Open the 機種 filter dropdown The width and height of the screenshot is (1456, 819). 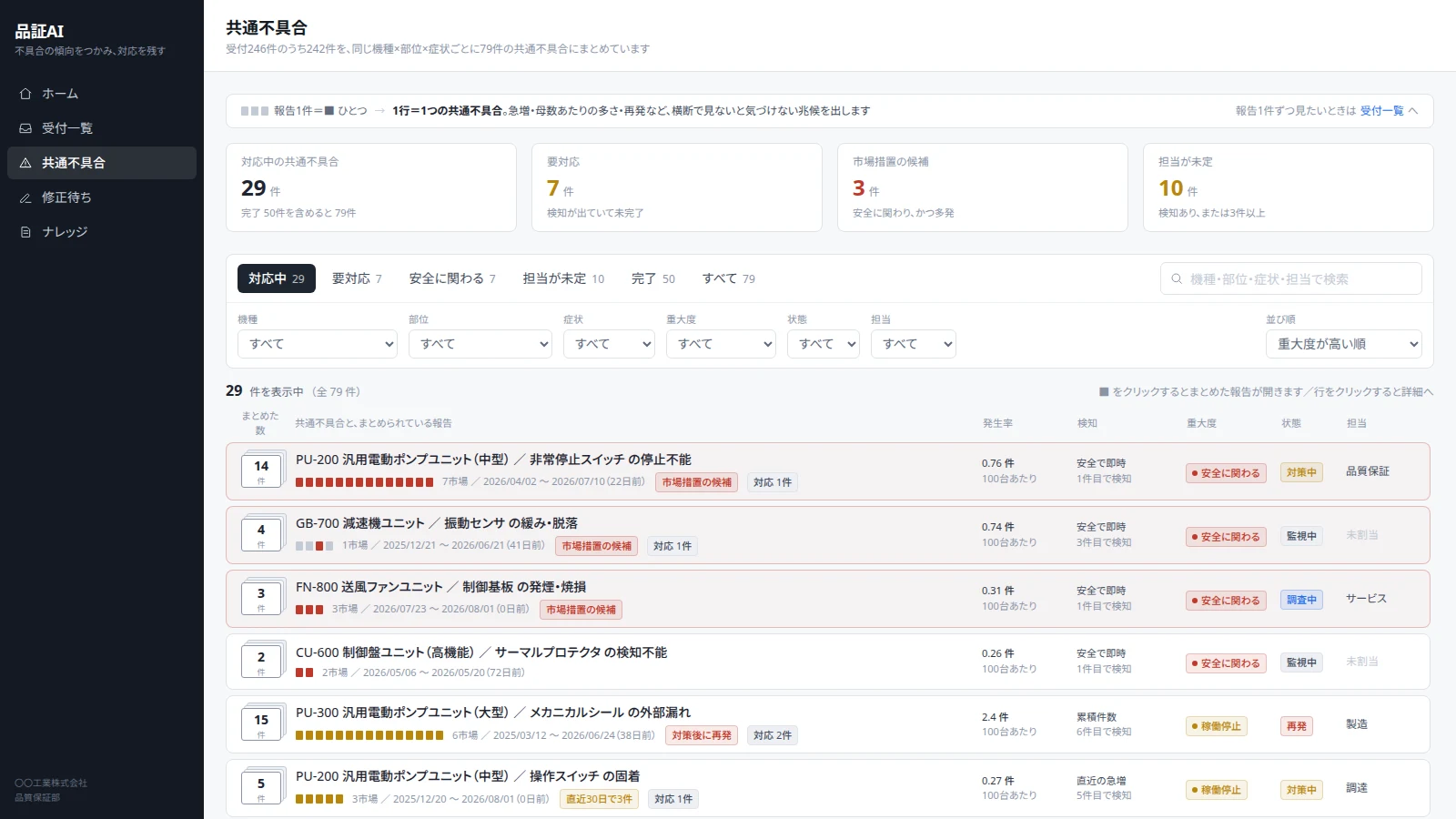pyautogui.click(x=318, y=344)
